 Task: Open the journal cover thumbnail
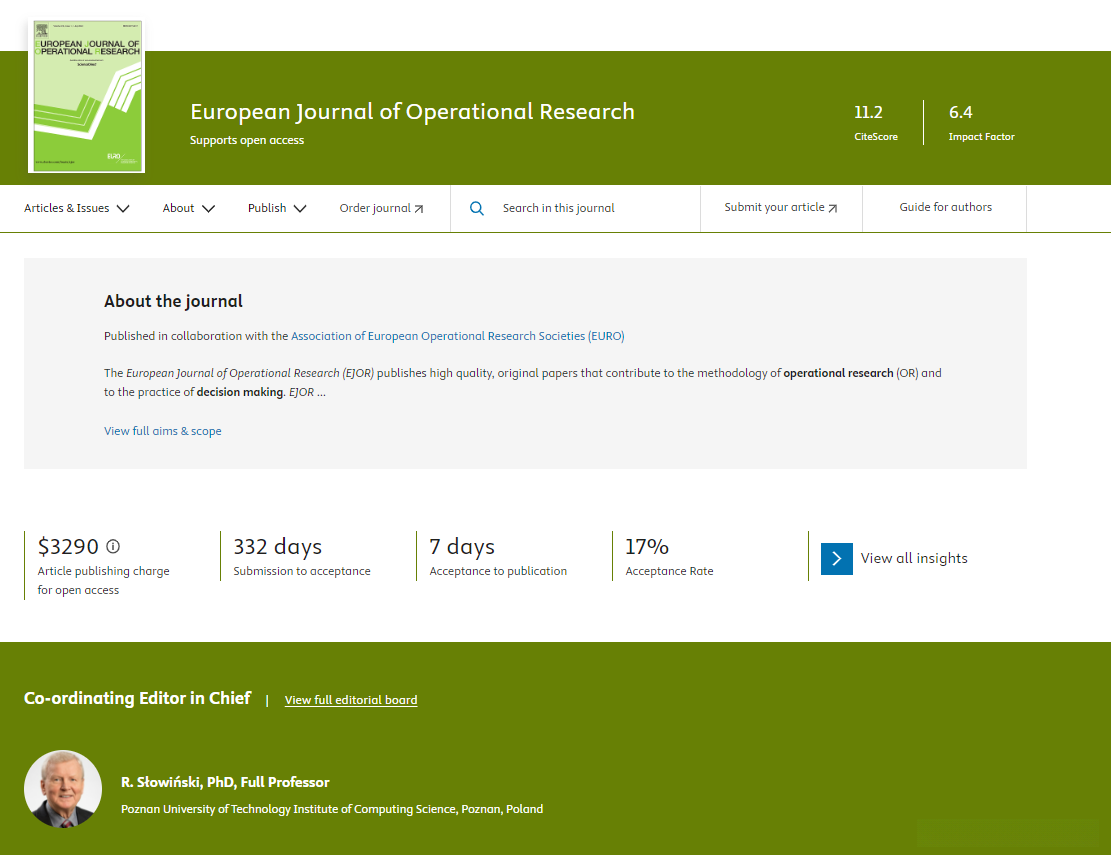pos(86,96)
